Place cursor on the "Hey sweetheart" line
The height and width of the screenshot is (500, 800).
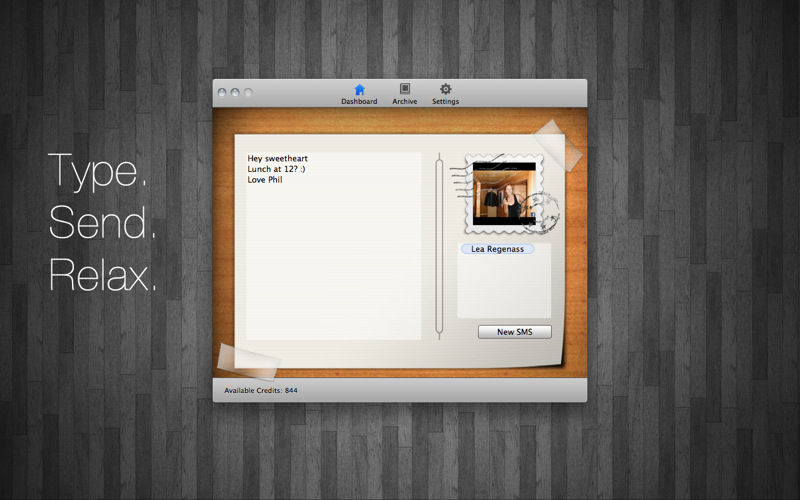278,158
